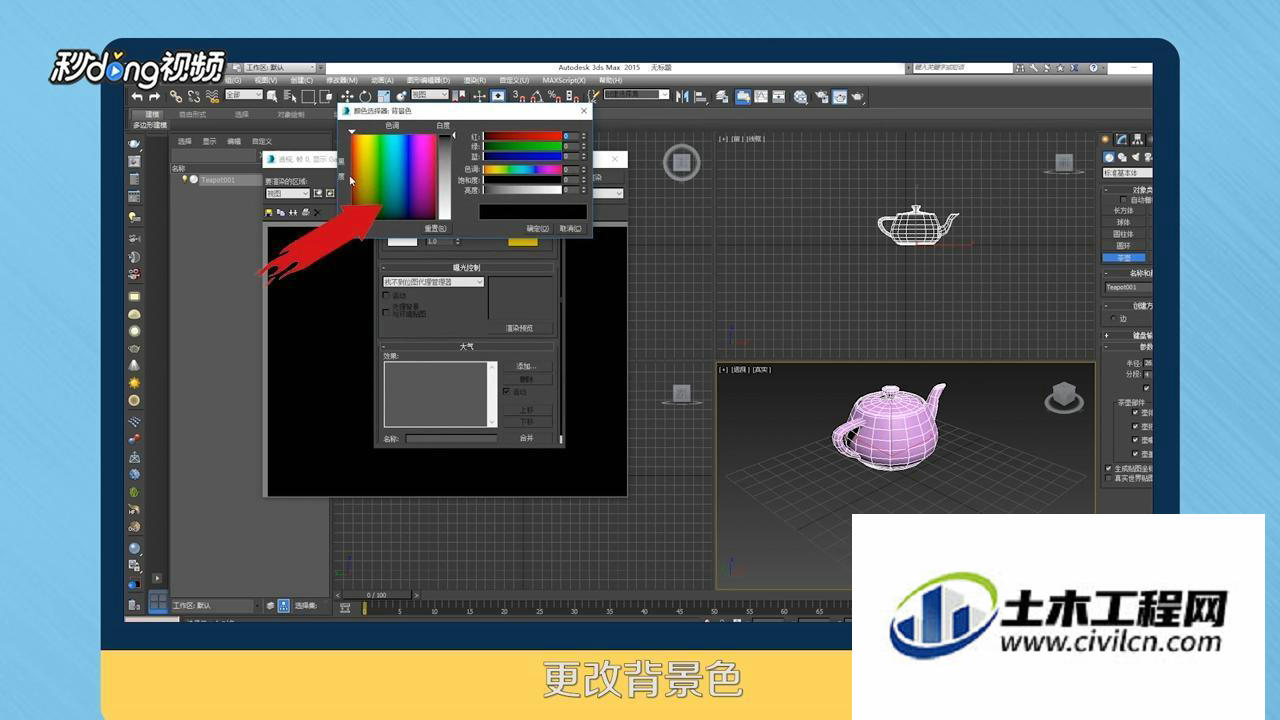Select Geometry category sphere icon
This screenshot has height=720, width=1280.
tap(1109, 157)
